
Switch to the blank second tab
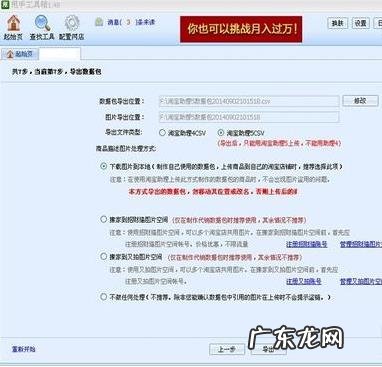(60, 54)
